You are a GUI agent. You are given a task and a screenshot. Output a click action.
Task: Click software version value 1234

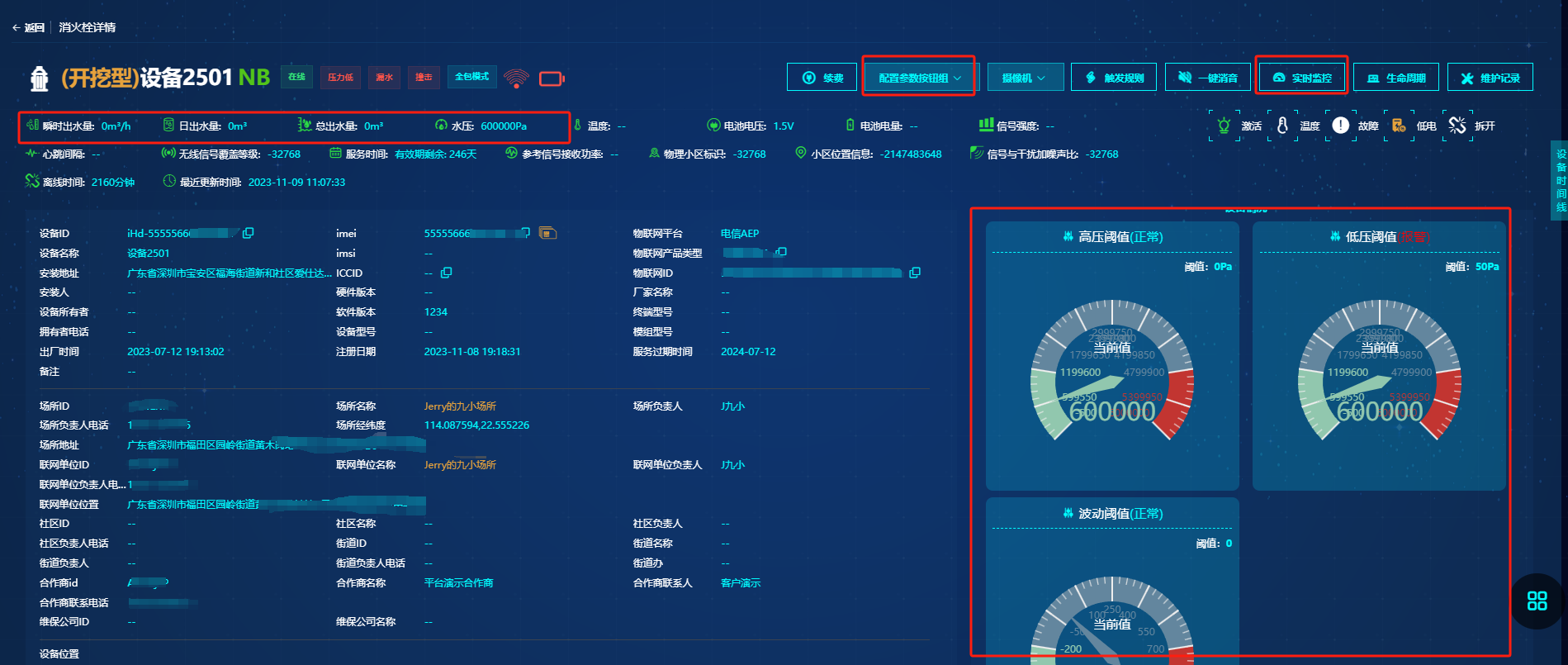(436, 312)
